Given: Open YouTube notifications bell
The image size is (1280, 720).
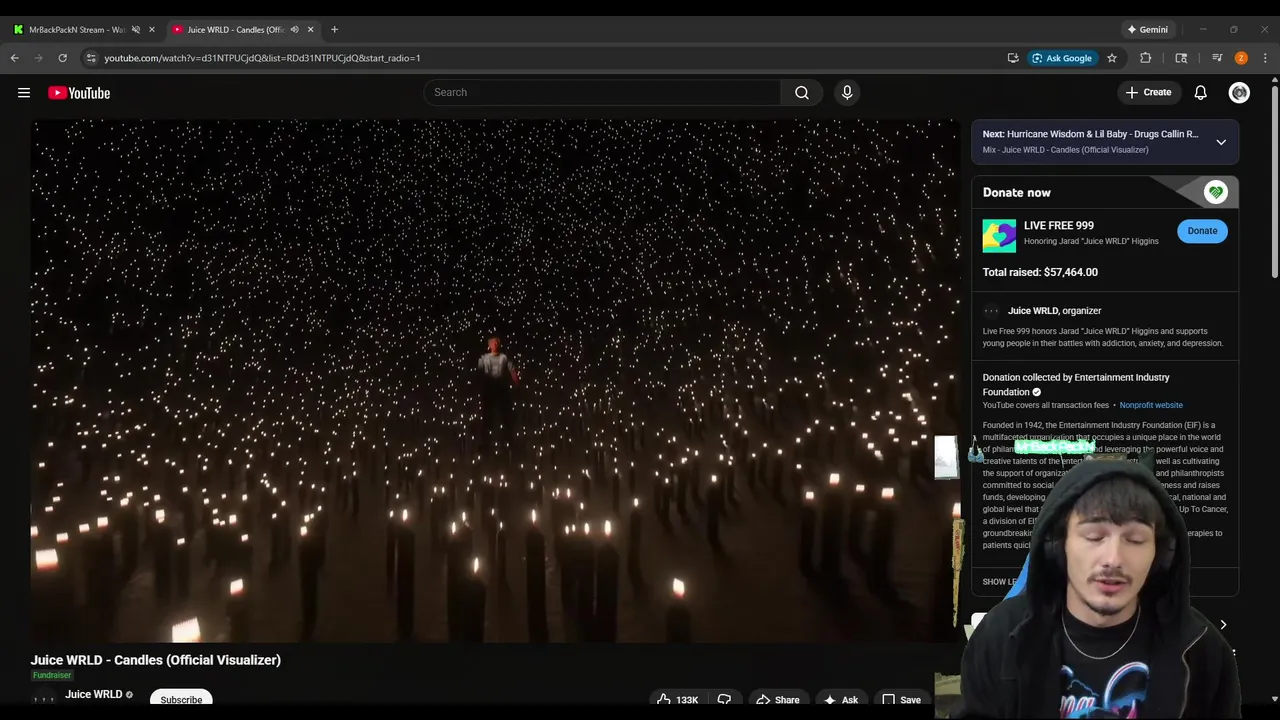Looking at the screenshot, I should [1201, 93].
